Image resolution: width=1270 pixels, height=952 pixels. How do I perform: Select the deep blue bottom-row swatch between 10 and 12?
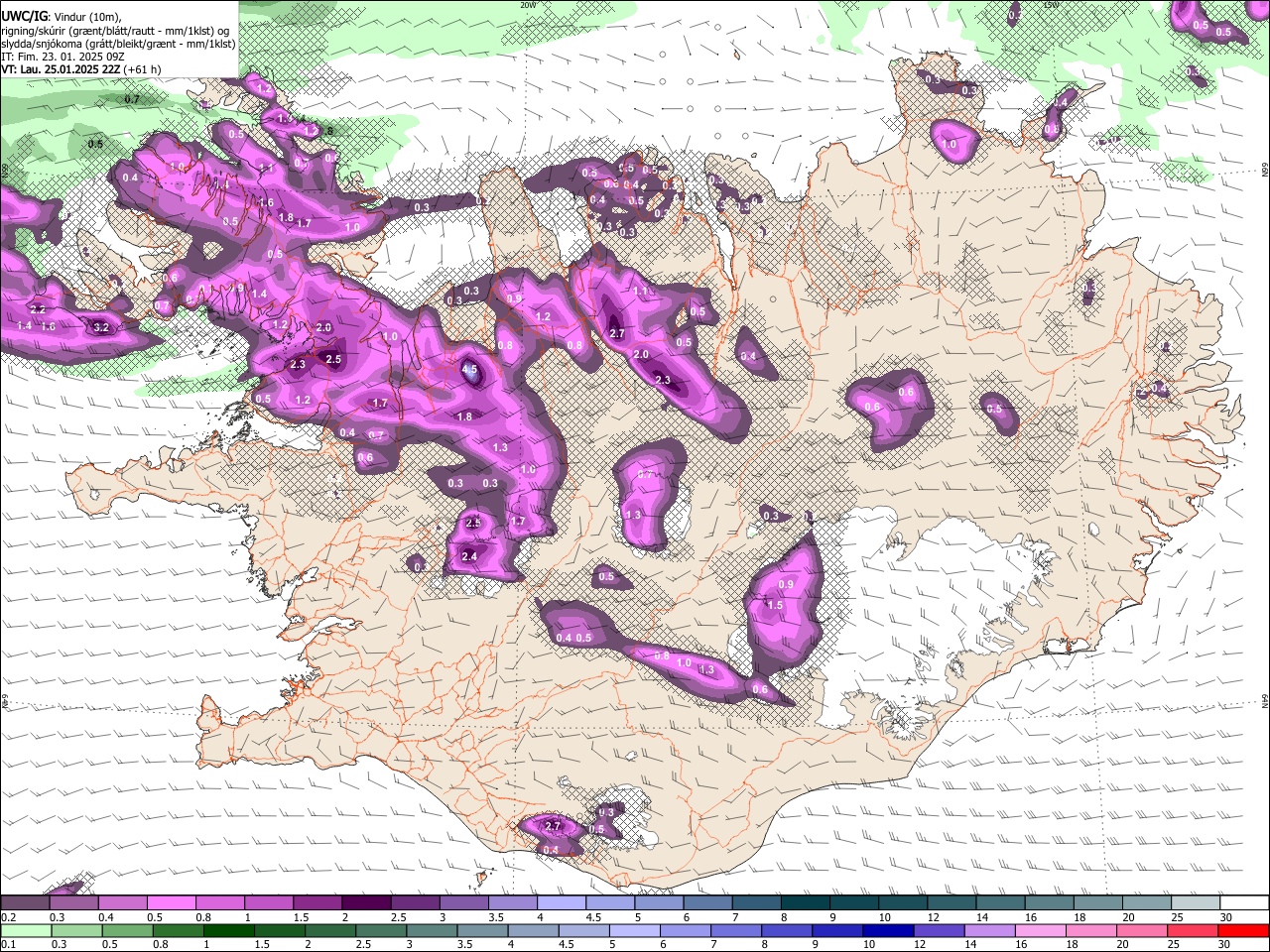click(x=888, y=930)
